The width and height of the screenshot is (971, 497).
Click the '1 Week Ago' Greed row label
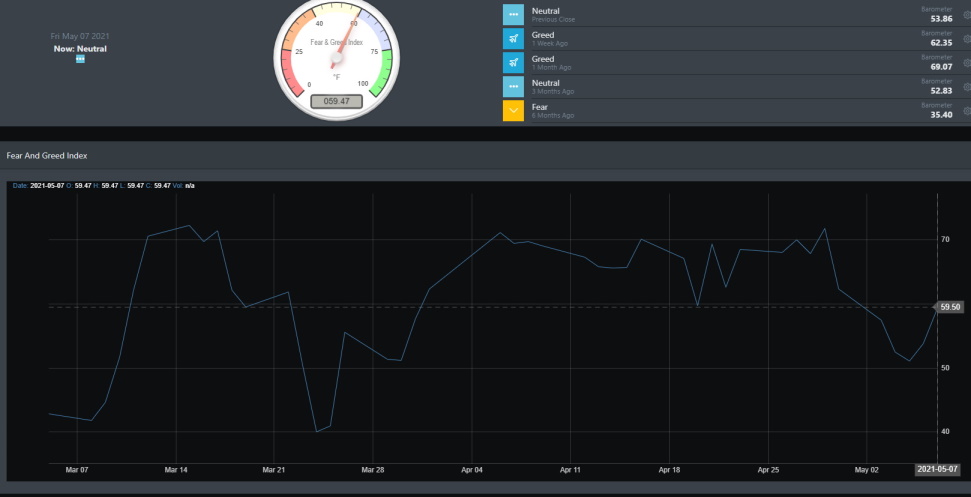tap(549, 44)
